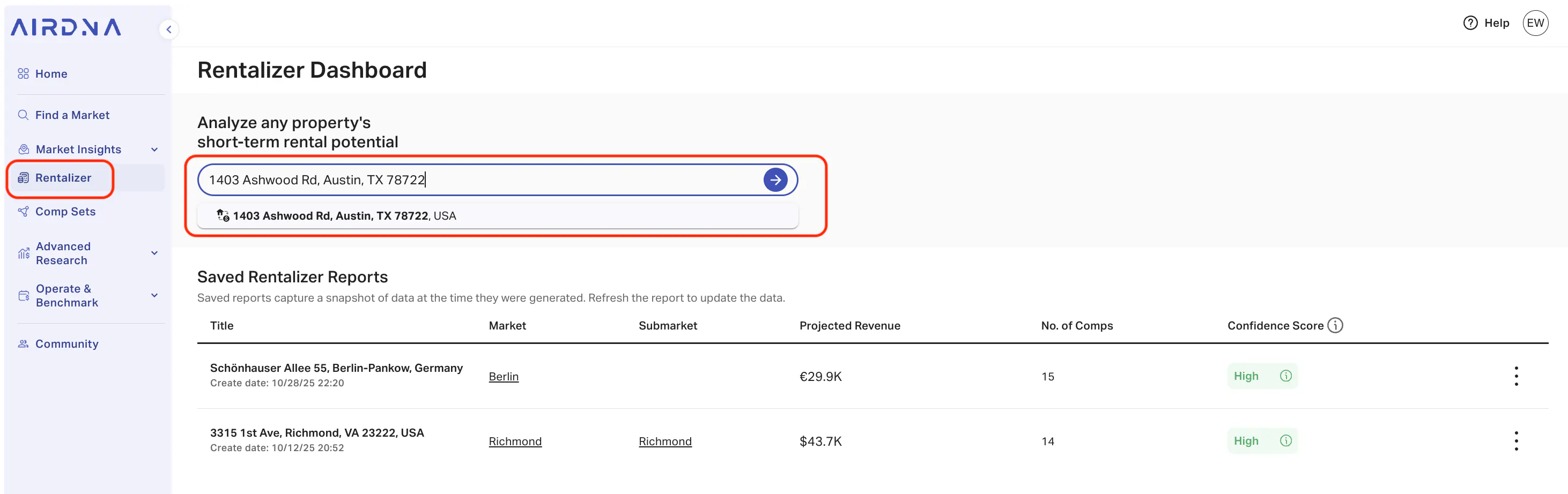Submit the address with the arrow button
Viewport: 1568px width, 494px height.
click(x=775, y=180)
